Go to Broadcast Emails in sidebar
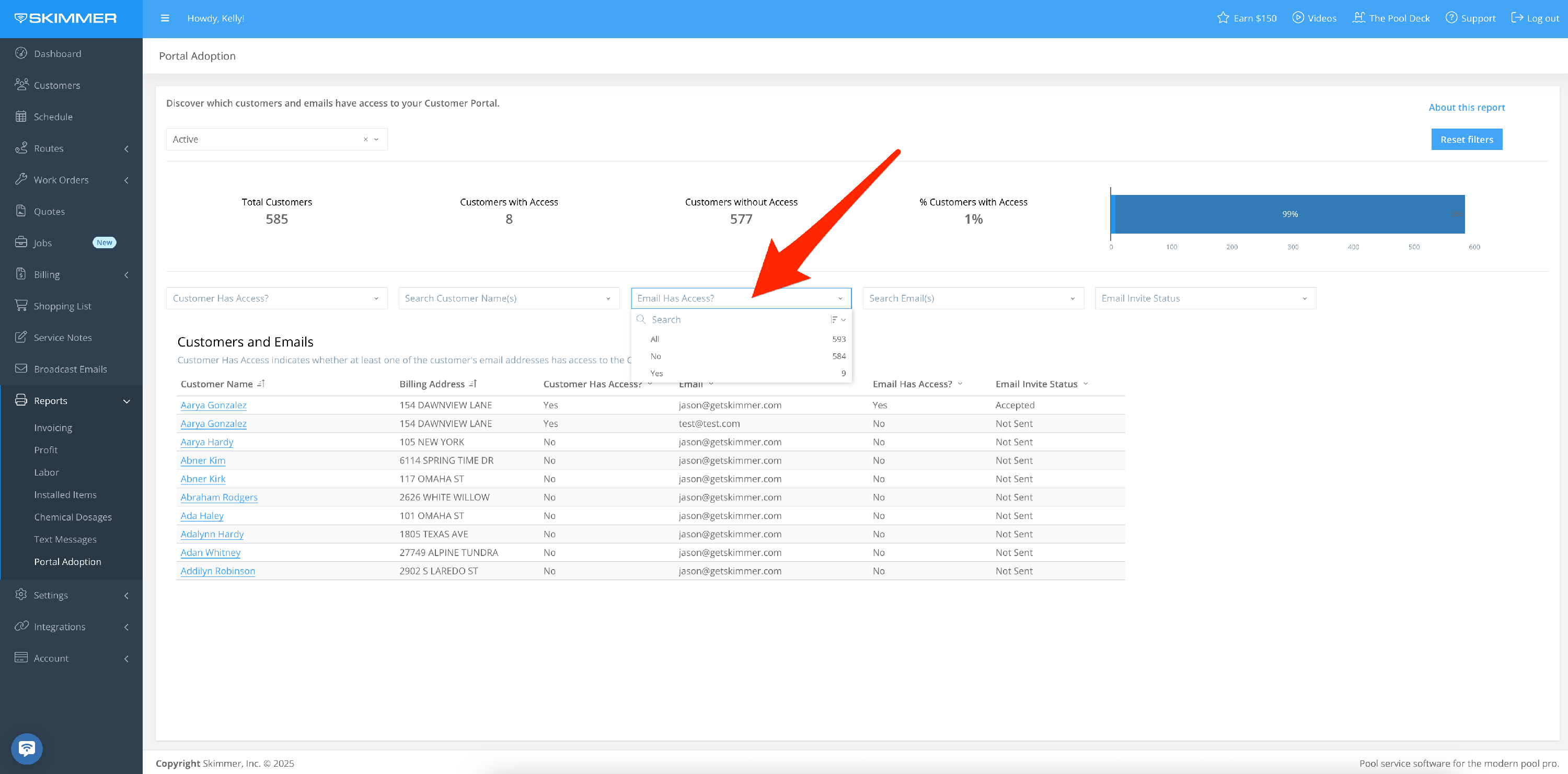This screenshot has width=1568, height=774. click(x=70, y=369)
